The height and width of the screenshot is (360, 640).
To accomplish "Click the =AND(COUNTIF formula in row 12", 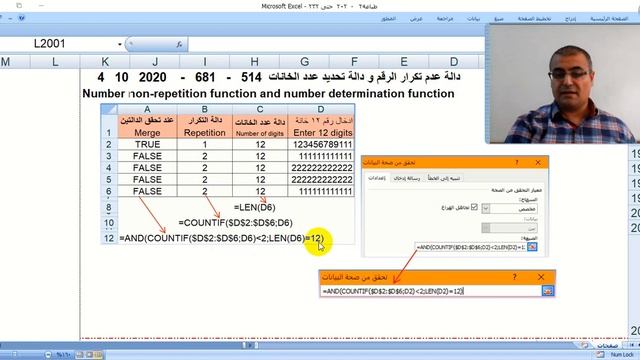I will tap(221, 238).
